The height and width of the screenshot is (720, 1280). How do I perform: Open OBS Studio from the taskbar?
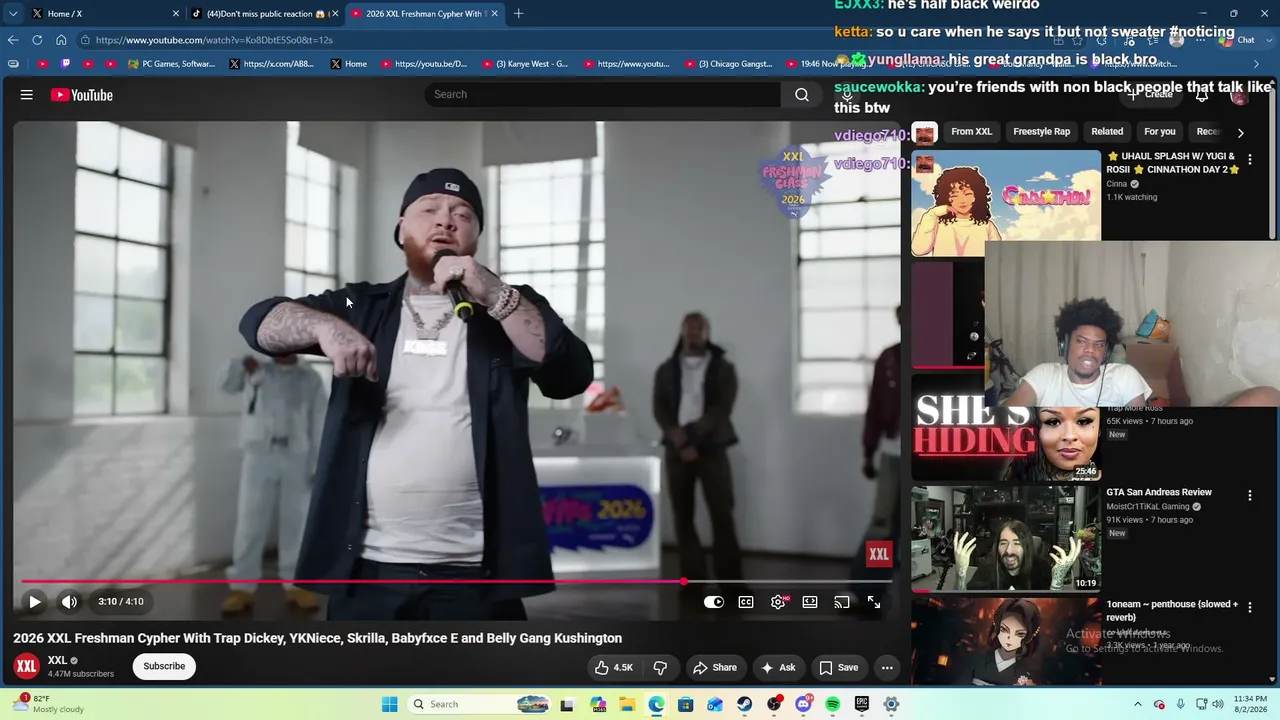tap(774, 704)
